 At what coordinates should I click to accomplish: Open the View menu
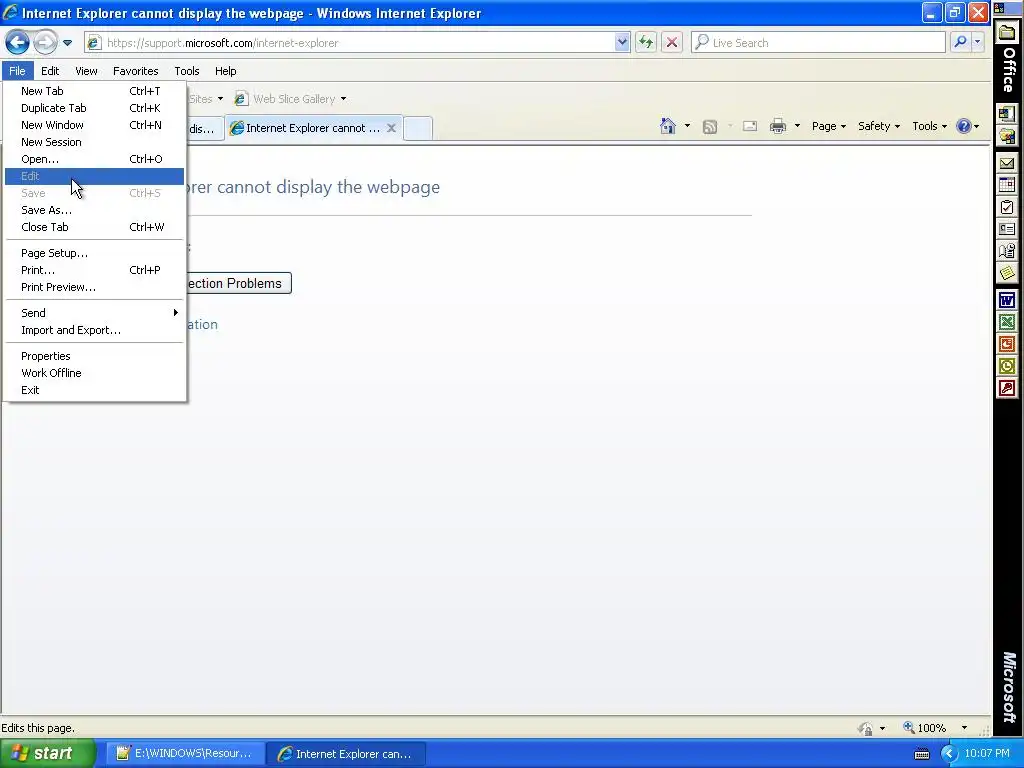86,71
